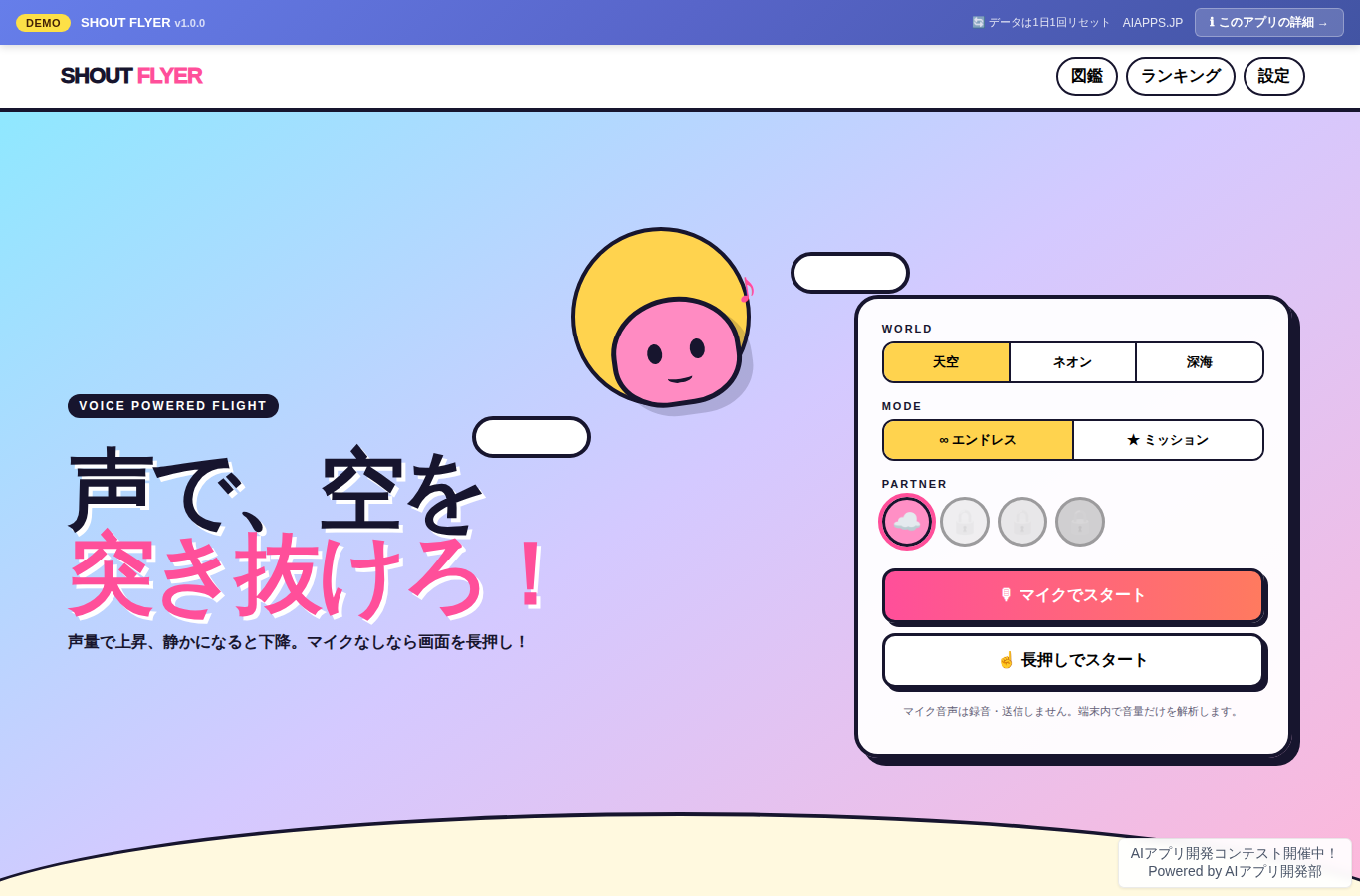Click the SHOUT FLYER logo

pos(131,76)
